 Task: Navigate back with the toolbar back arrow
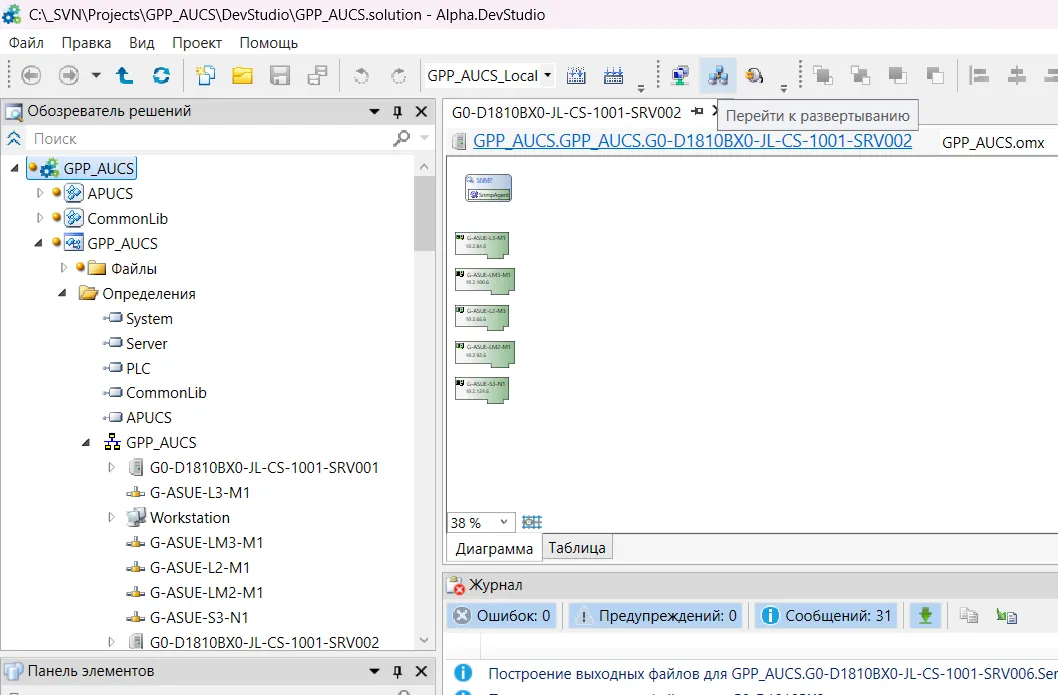tap(31, 76)
